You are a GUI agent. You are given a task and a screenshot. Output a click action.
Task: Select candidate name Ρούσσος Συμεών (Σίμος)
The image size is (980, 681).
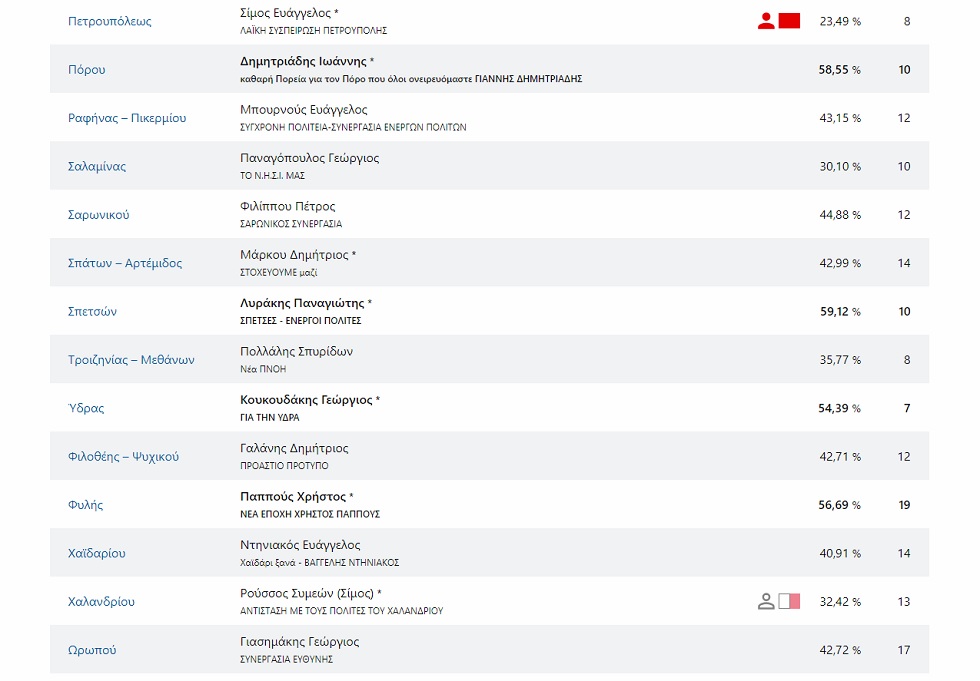coord(307,593)
